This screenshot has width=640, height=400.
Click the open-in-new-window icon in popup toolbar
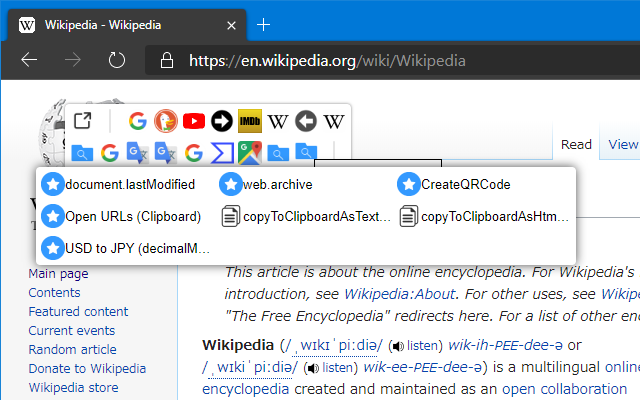tap(83, 122)
